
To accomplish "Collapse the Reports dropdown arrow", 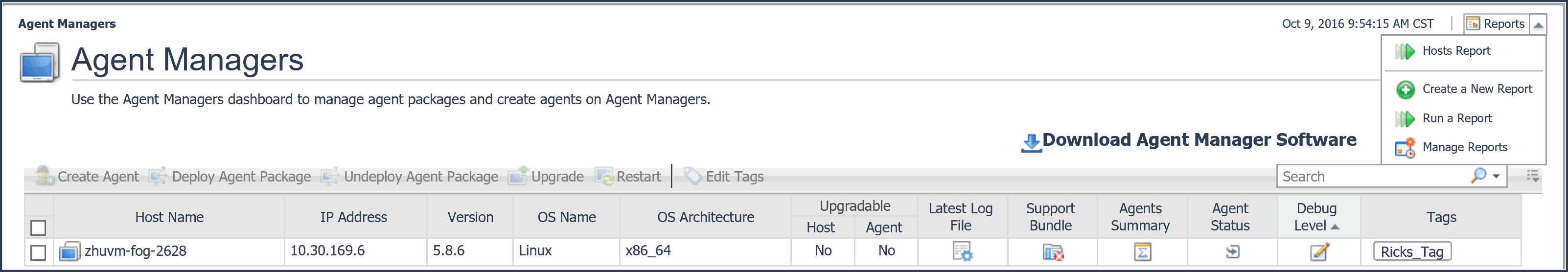I will tap(1538, 24).
